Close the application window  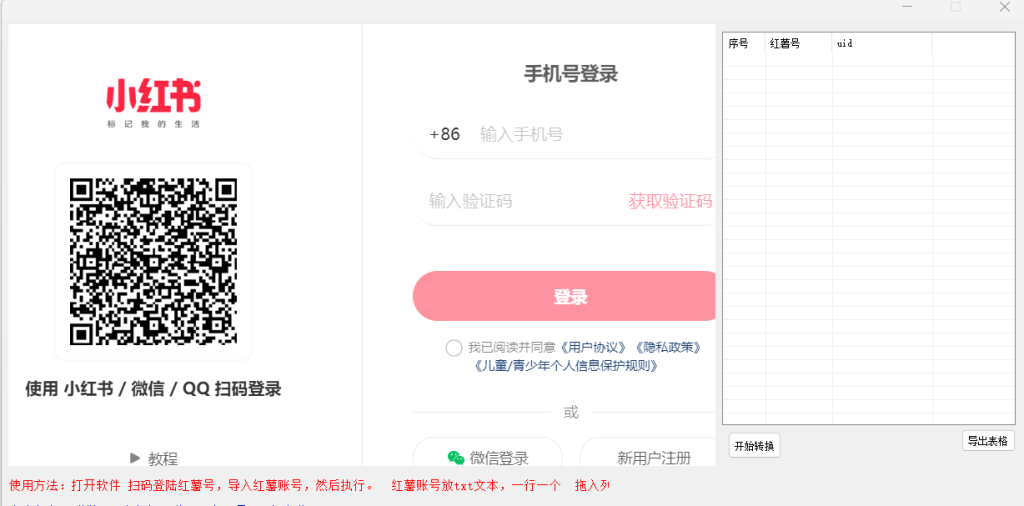pos(1004,8)
